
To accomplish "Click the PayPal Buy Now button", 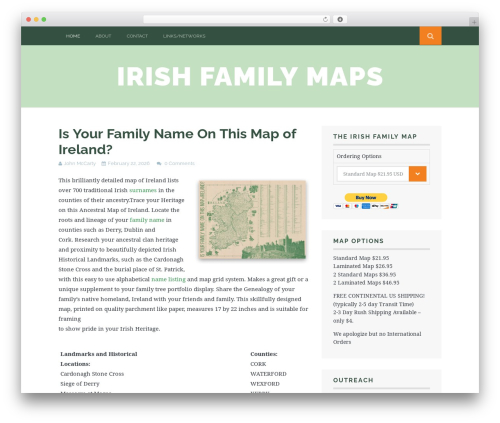I will coord(366,197).
